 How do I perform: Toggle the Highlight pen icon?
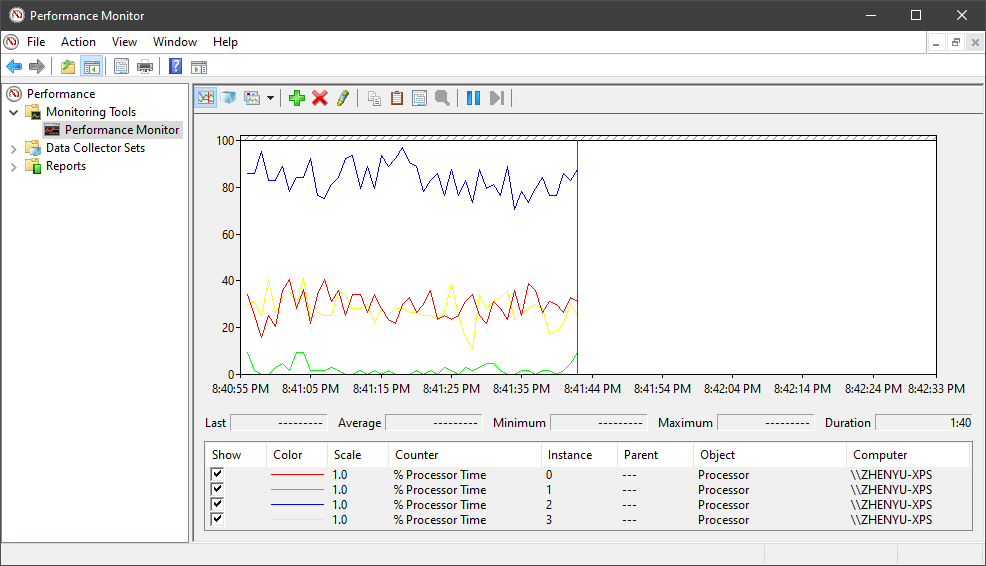(343, 98)
